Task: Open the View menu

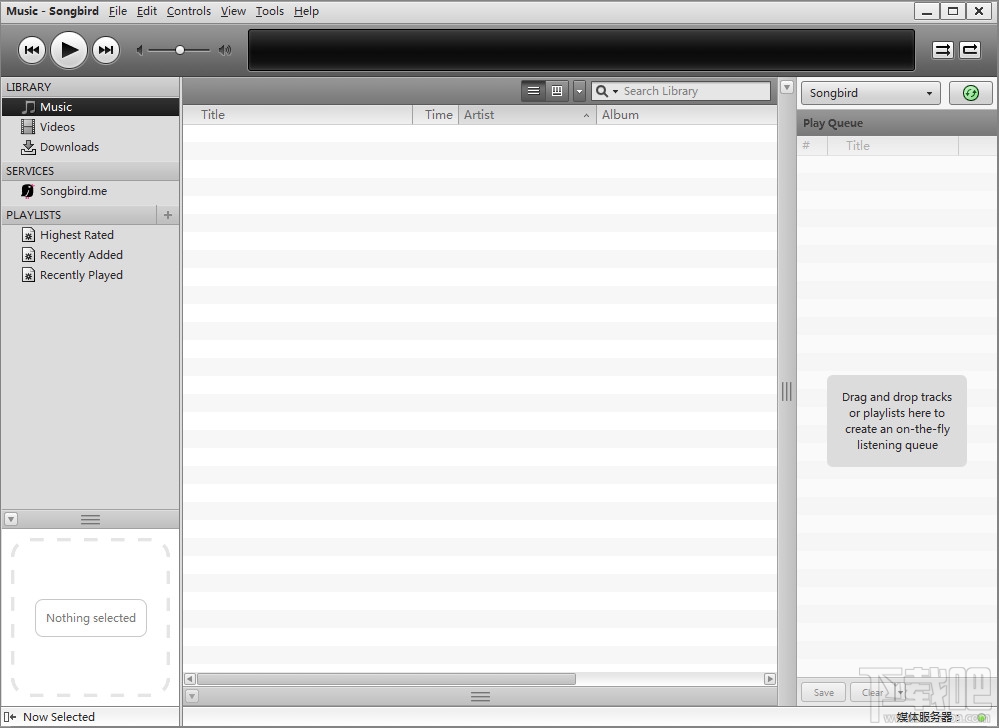Action: (233, 11)
